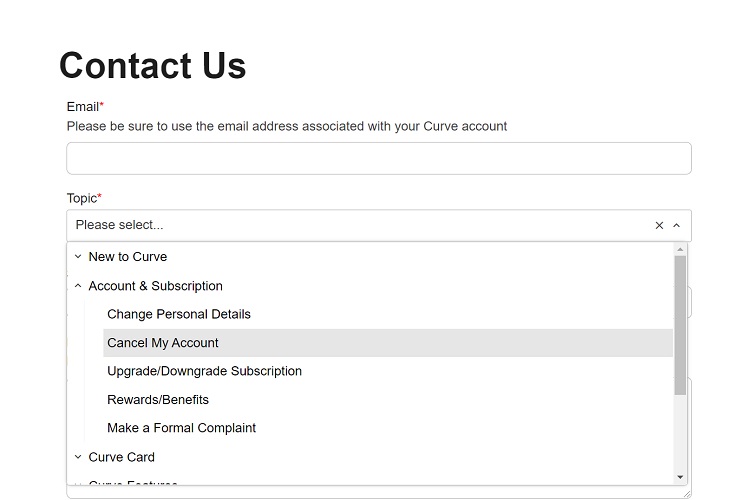Select Make a Formal Complaint

pos(181,428)
